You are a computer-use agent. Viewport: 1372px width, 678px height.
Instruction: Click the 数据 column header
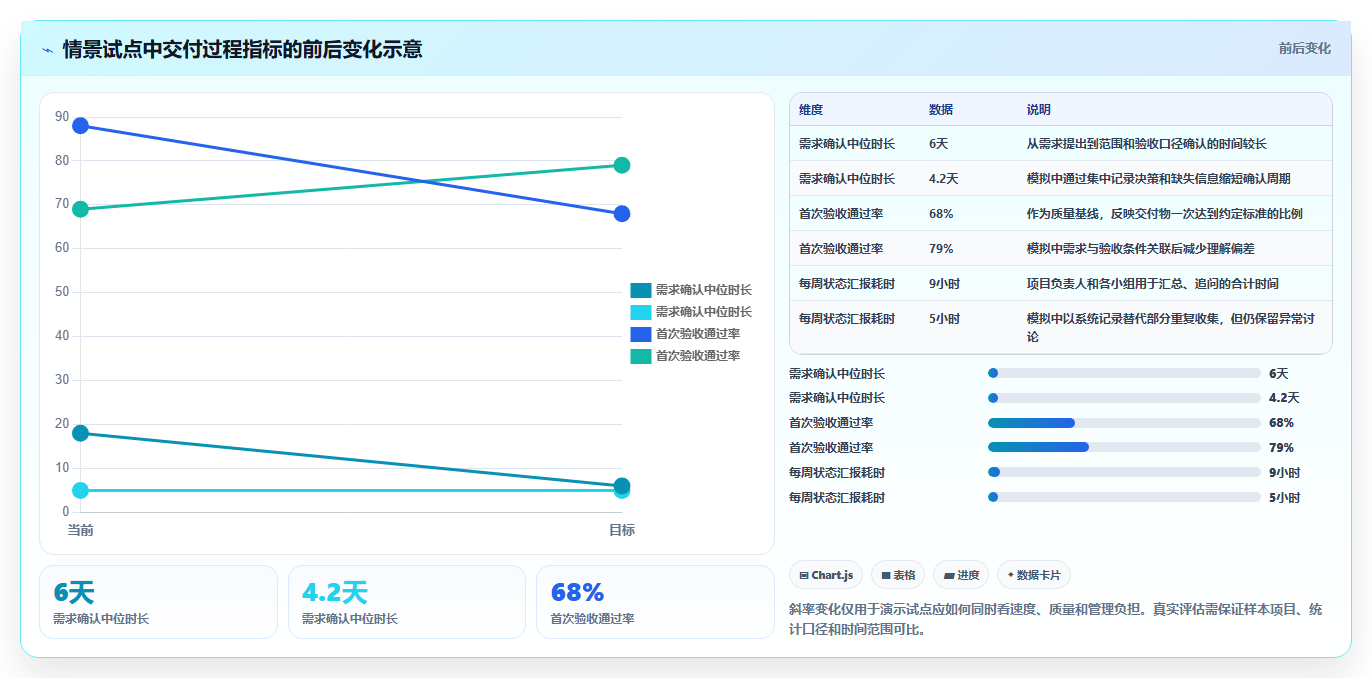(941, 110)
